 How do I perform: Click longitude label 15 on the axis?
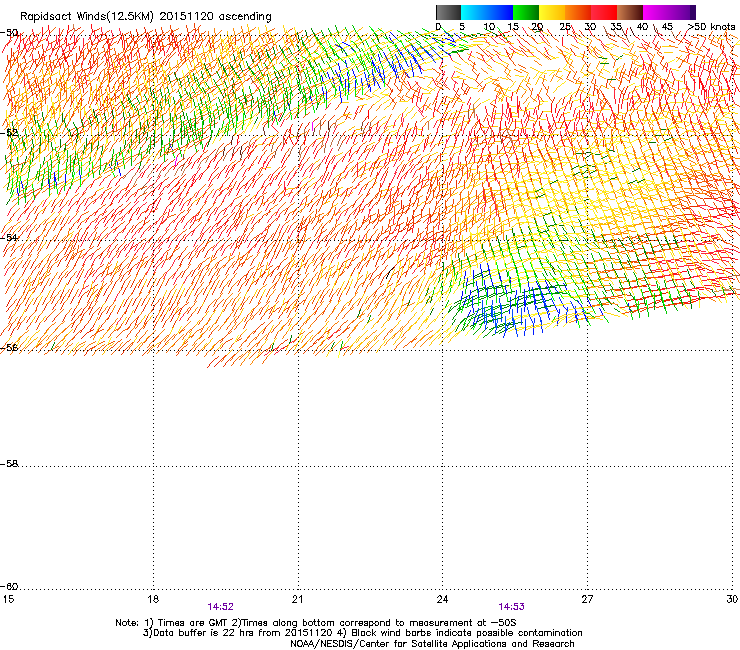click(x=8, y=599)
